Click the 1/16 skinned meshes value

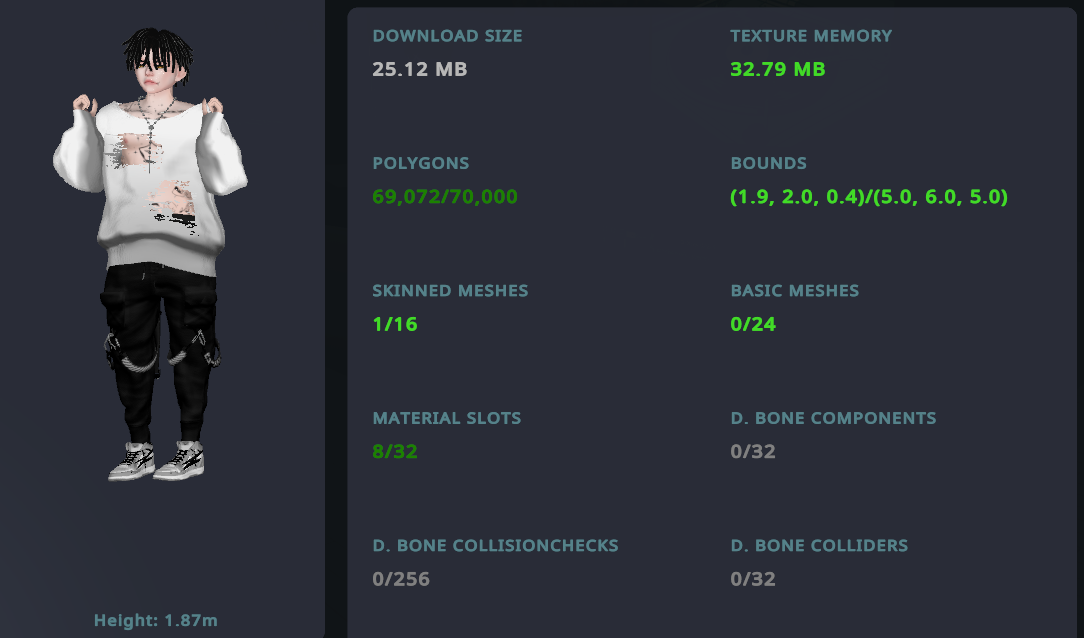pos(395,324)
